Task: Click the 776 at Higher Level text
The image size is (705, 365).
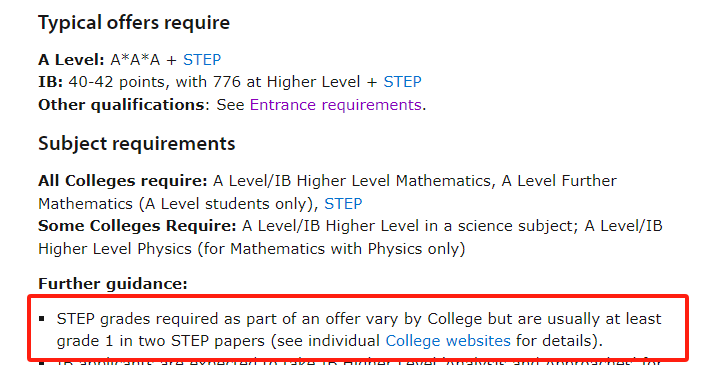Action: [287, 82]
